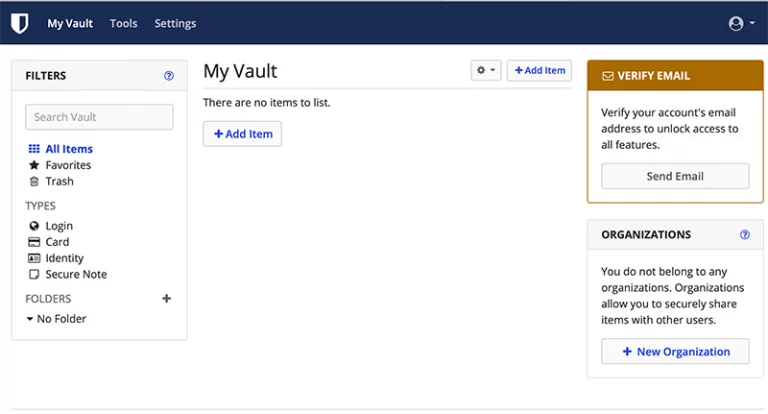Show the Favorites filter
768x414 pixels.
click(68, 165)
